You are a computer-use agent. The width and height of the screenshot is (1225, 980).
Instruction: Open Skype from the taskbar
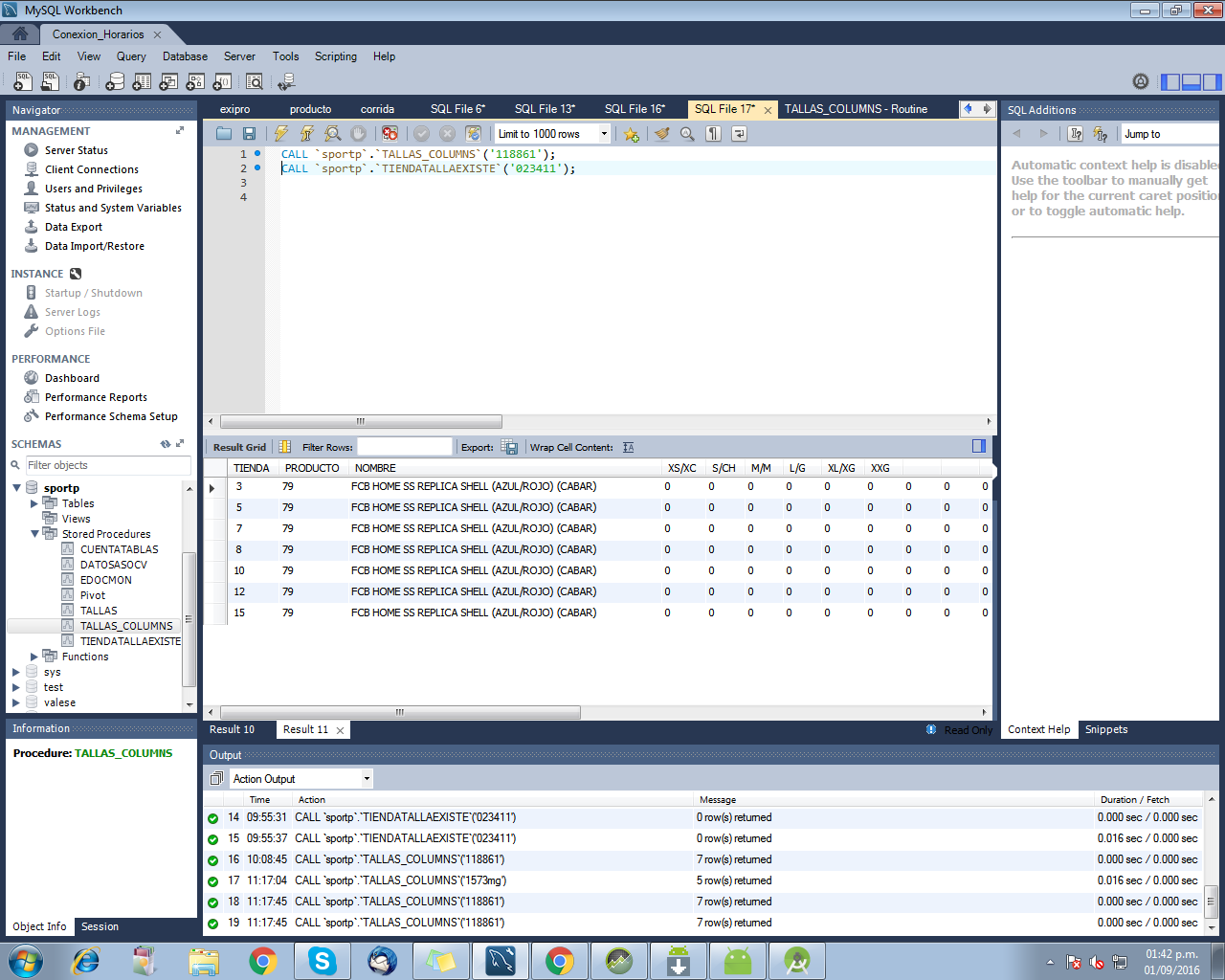[x=323, y=961]
